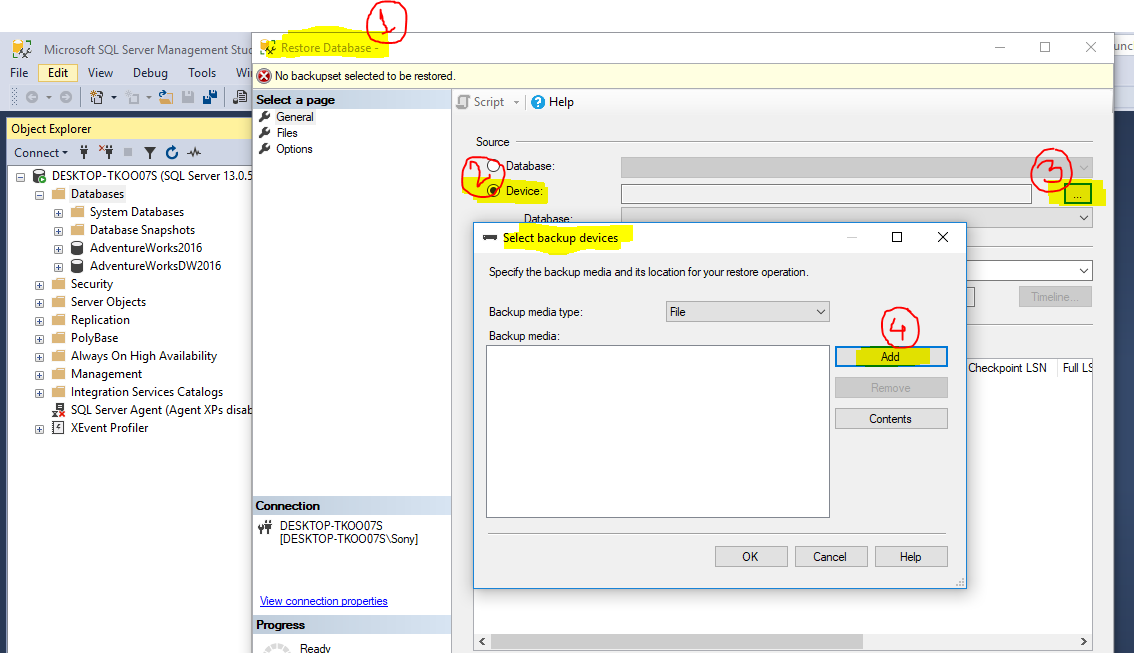This screenshot has height=653, width=1134.
Task: Click the Backup media list box
Action: (657, 431)
